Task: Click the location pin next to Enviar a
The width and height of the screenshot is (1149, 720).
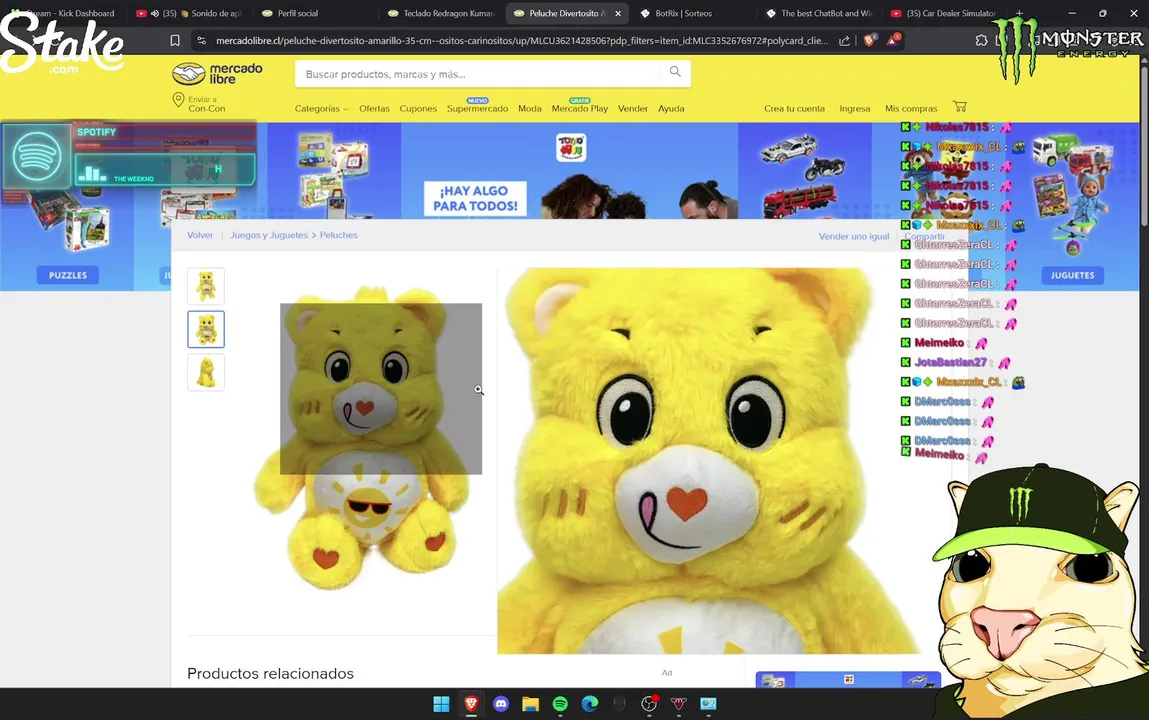Action: tap(178, 100)
